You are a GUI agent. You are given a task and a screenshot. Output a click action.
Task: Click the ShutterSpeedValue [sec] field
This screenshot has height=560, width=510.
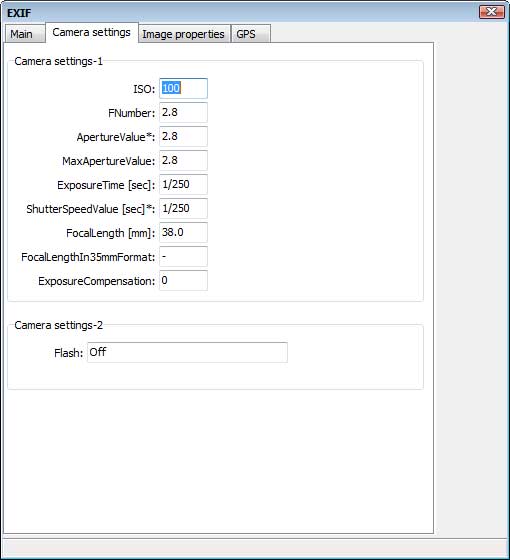[x=183, y=208]
